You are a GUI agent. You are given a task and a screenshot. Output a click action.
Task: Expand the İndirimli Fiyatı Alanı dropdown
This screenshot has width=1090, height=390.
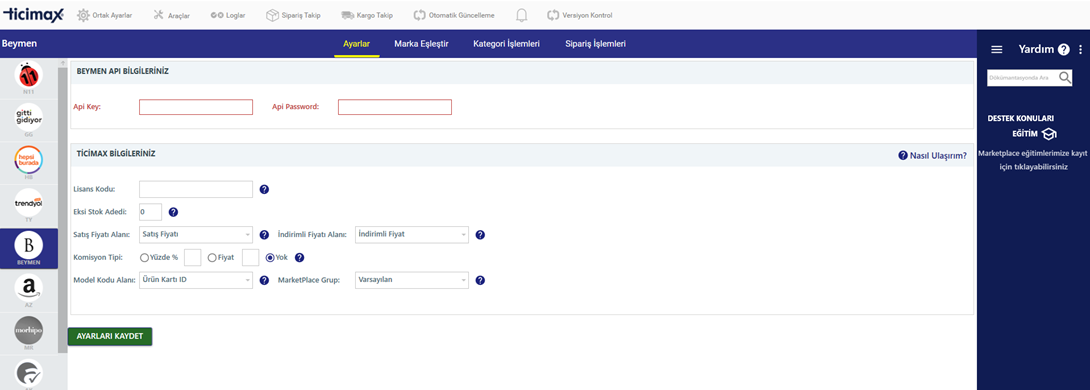(x=412, y=234)
